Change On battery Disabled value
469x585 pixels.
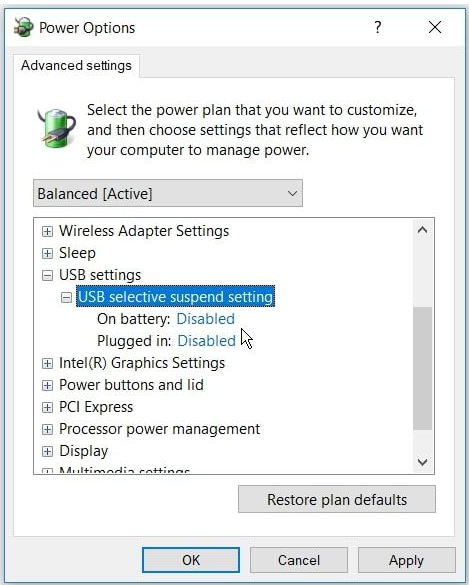(x=205, y=319)
